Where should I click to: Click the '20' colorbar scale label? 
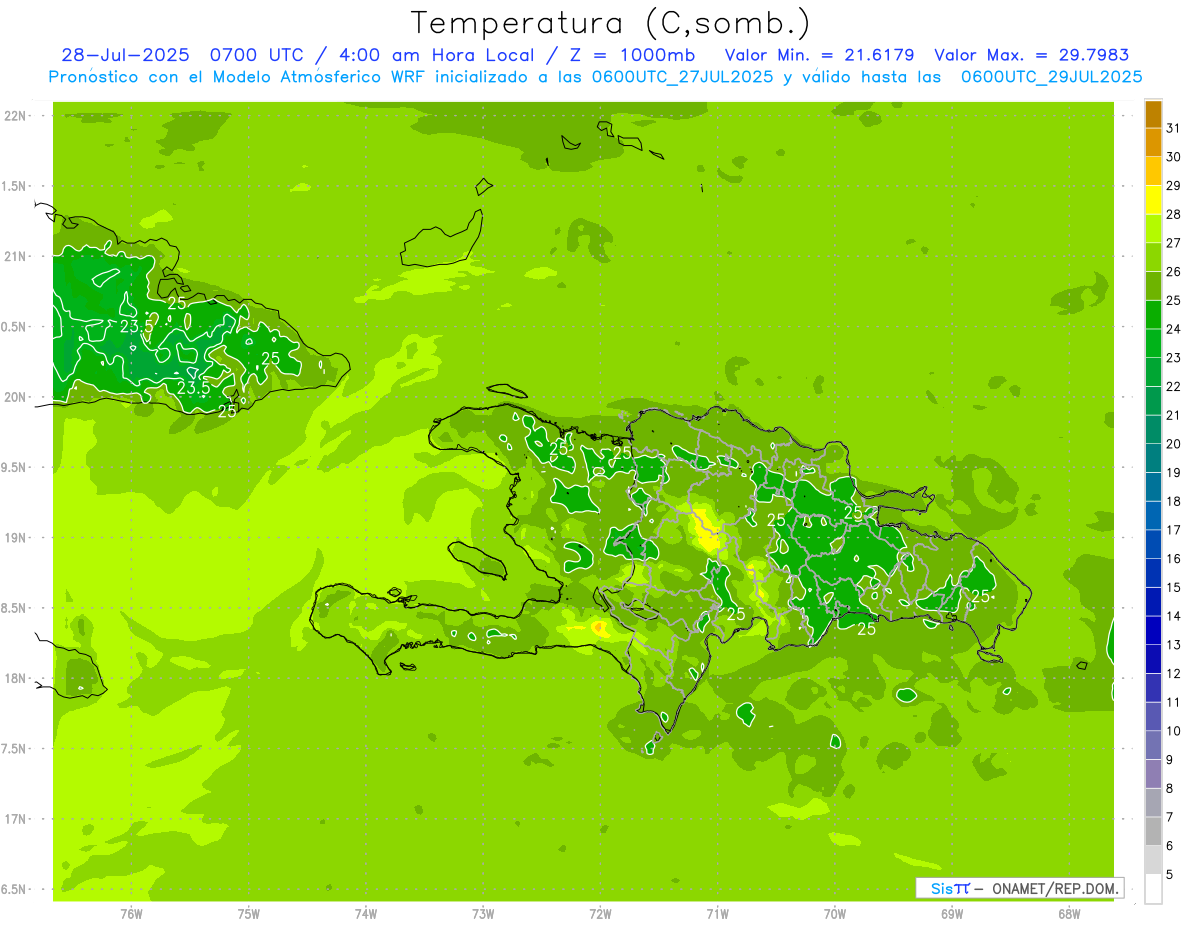(x=1174, y=443)
